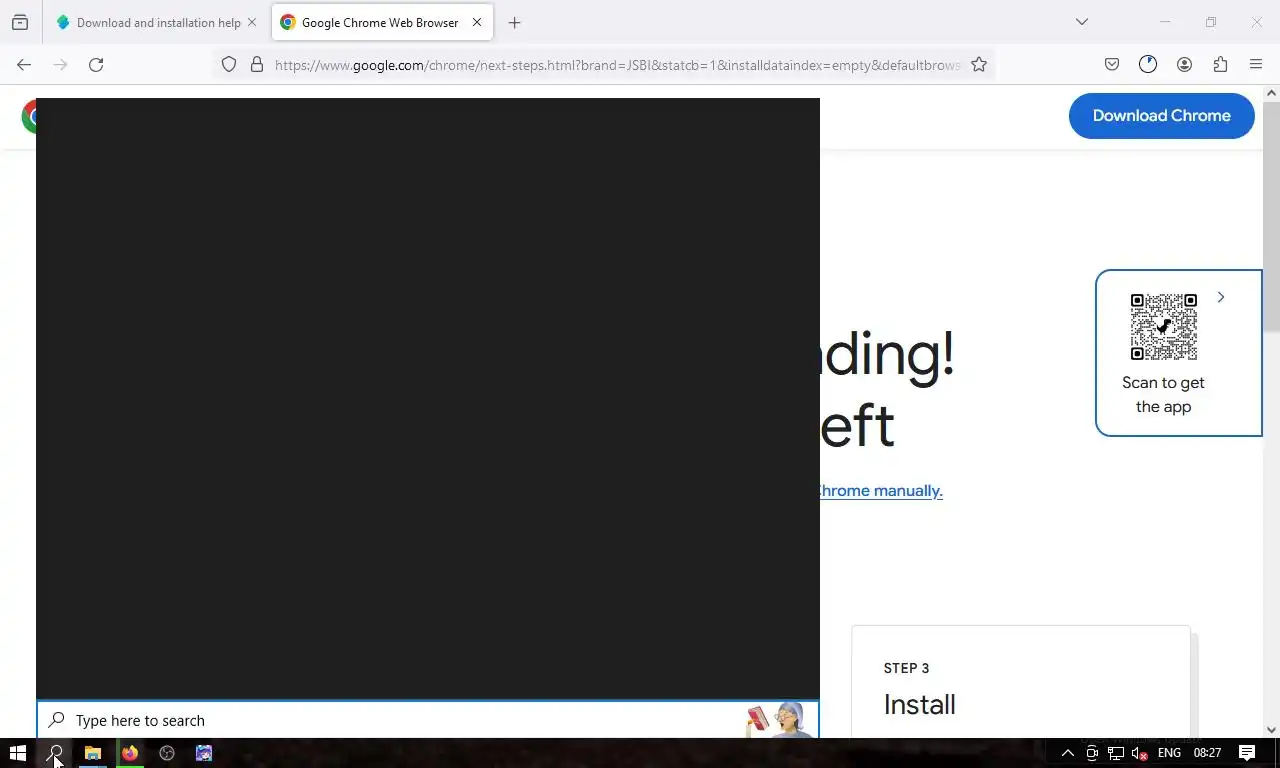Screen dimensions: 1280x768
Task: Open the colorful pinned taskbar app icon
Action: 204,753
